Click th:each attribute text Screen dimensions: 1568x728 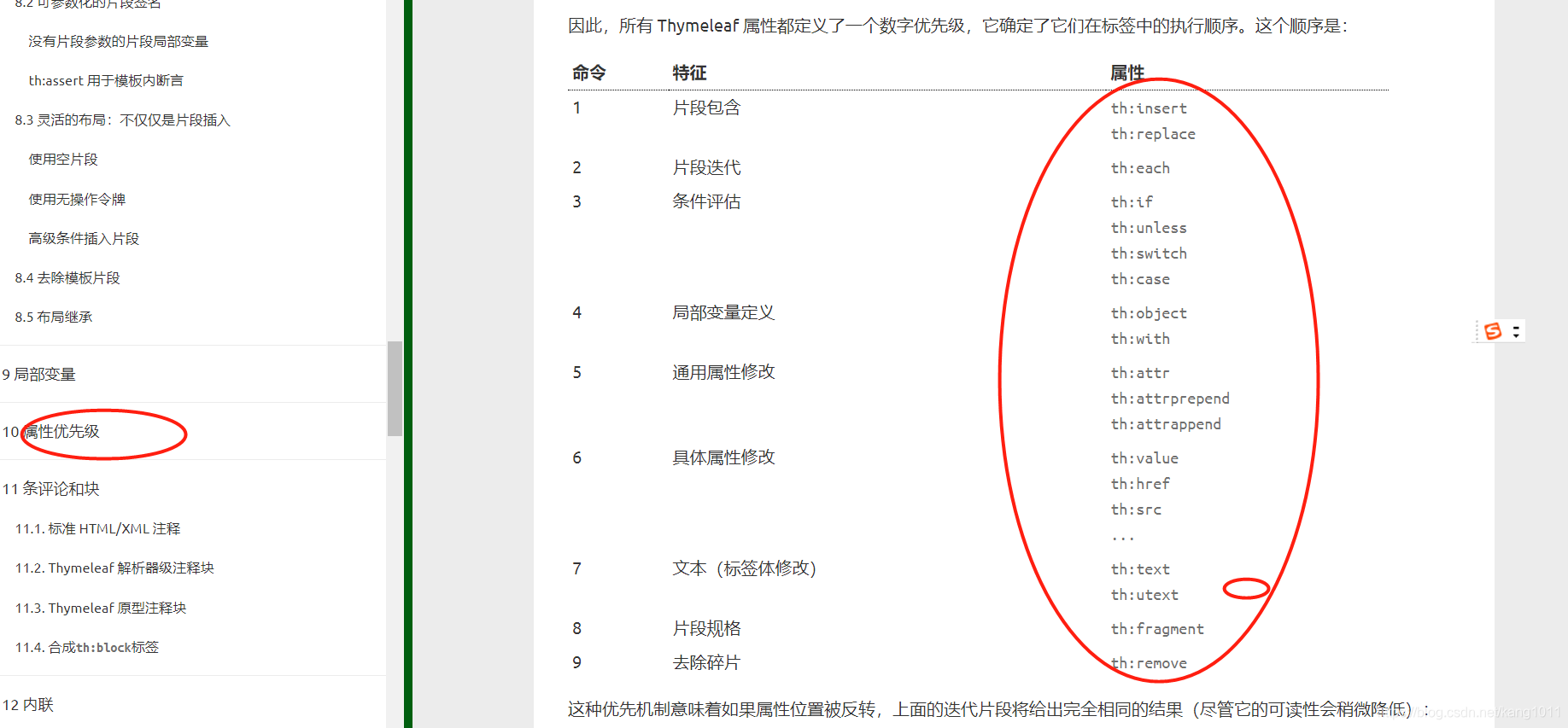click(x=1140, y=168)
